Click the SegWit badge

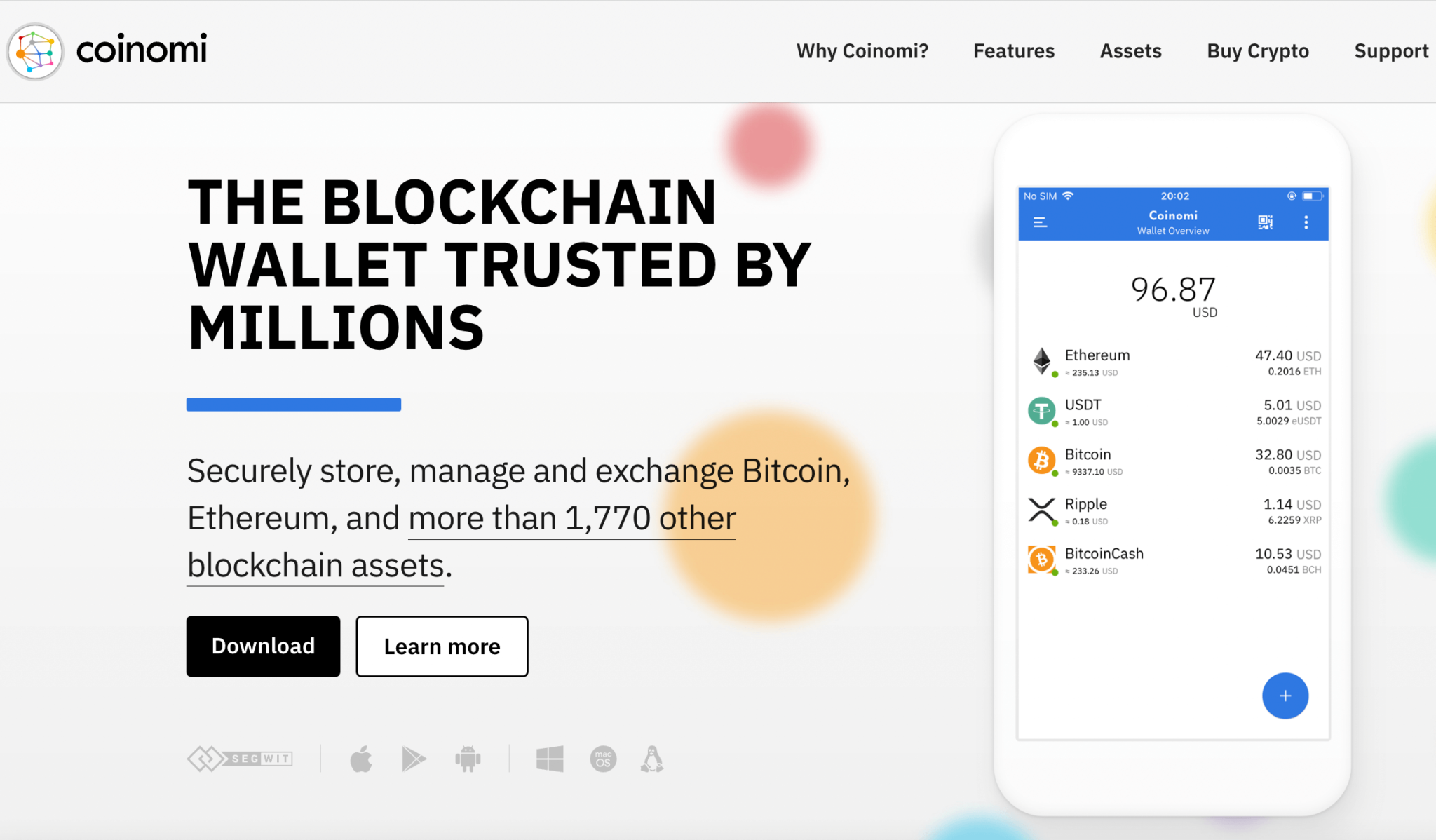[239, 759]
